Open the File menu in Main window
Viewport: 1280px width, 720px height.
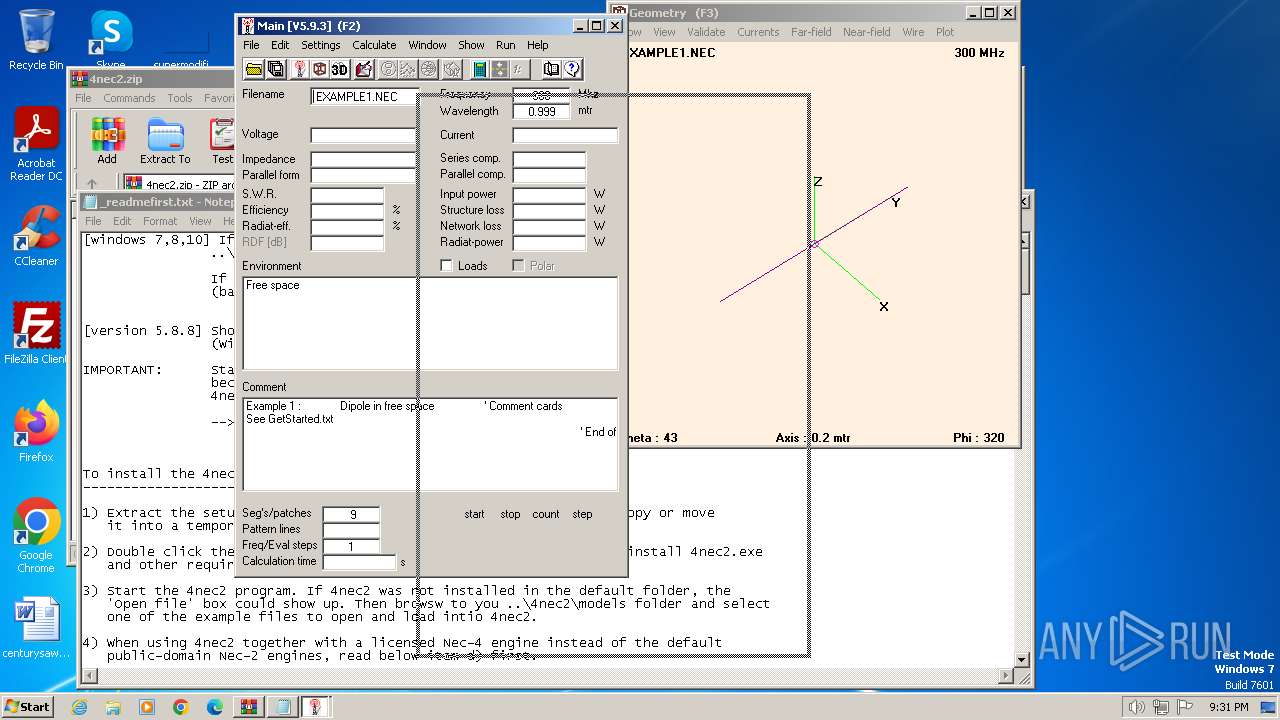coord(251,45)
